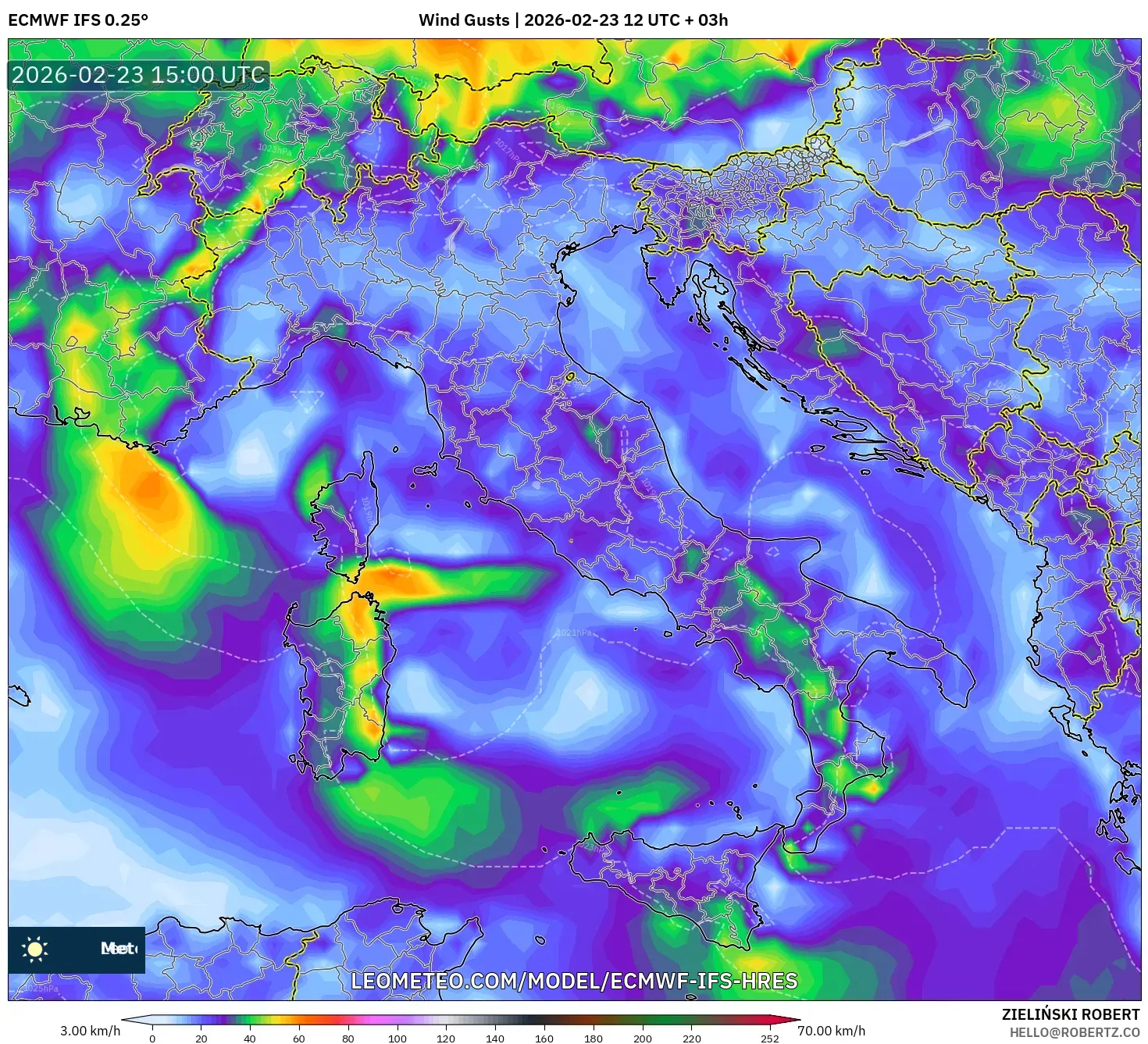The height and width of the screenshot is (1044, 1148).
Task: Expand the +03h forecast step in header
Action: pos(708,22)
